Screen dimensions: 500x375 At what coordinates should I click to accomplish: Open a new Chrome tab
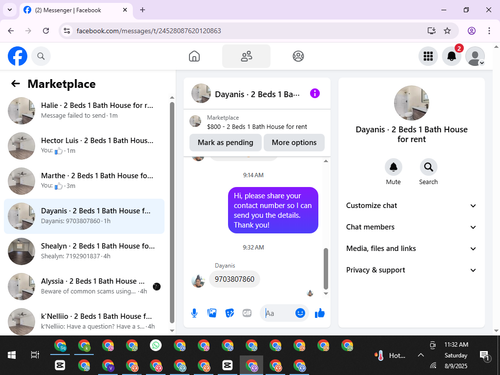(x=142, y=10)
